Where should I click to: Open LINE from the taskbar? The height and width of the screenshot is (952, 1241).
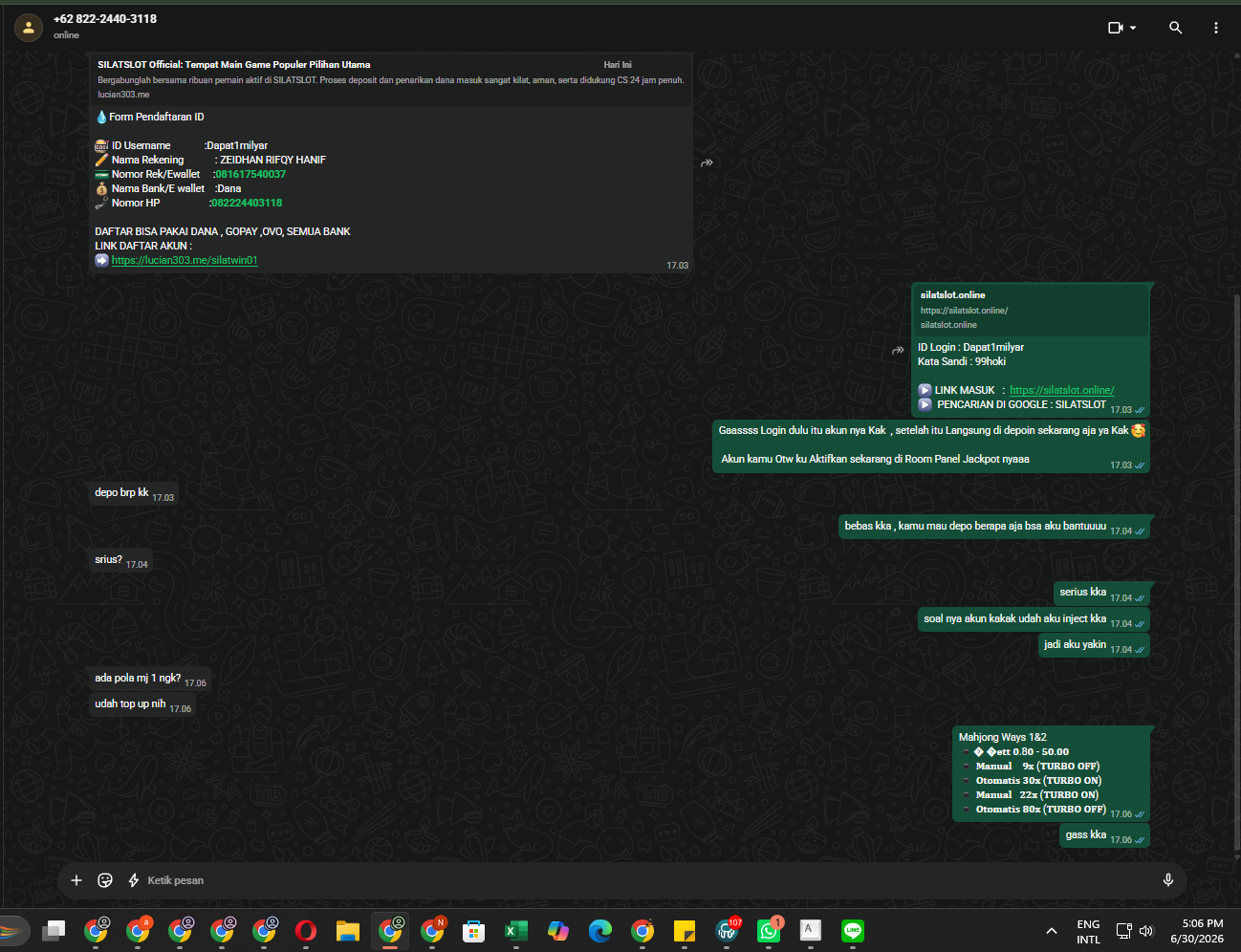(x=853, y=930)
